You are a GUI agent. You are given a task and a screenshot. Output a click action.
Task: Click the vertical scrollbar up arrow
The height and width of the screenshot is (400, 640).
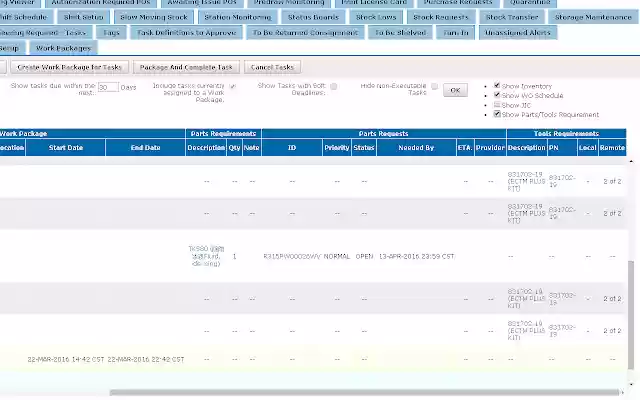[631, 162]
